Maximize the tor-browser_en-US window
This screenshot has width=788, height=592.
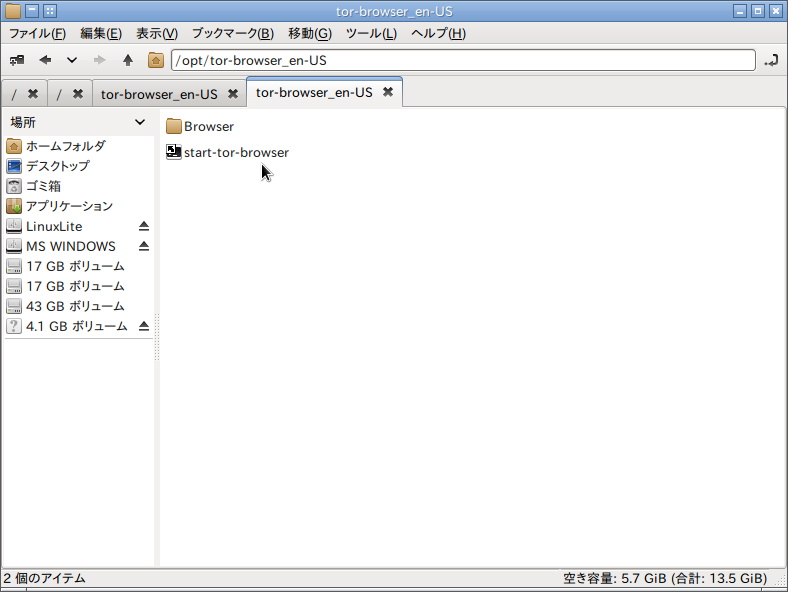pyautogui.click(x=758, y=11)
